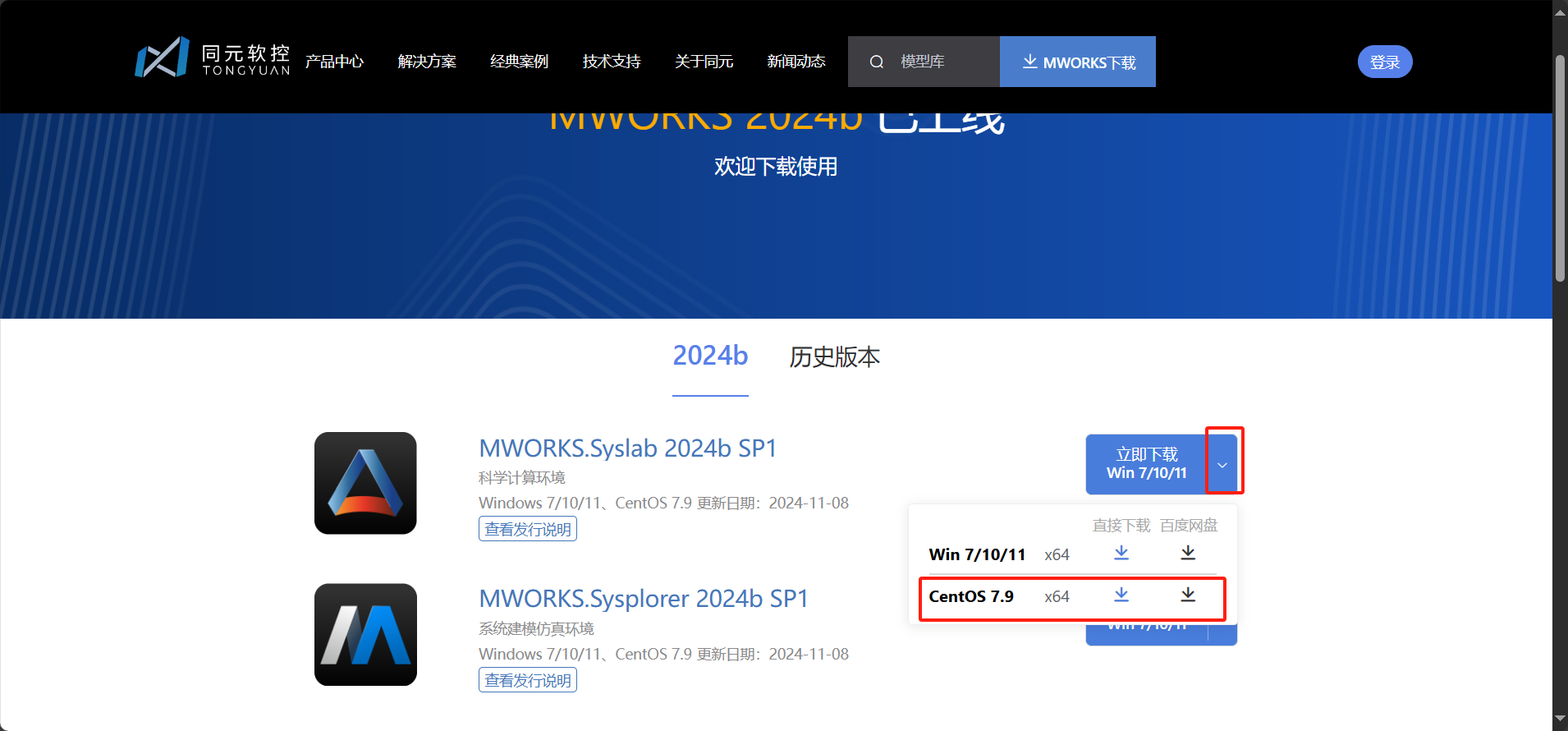View Syslab release notes 查看发行说明

click(528, 529)
